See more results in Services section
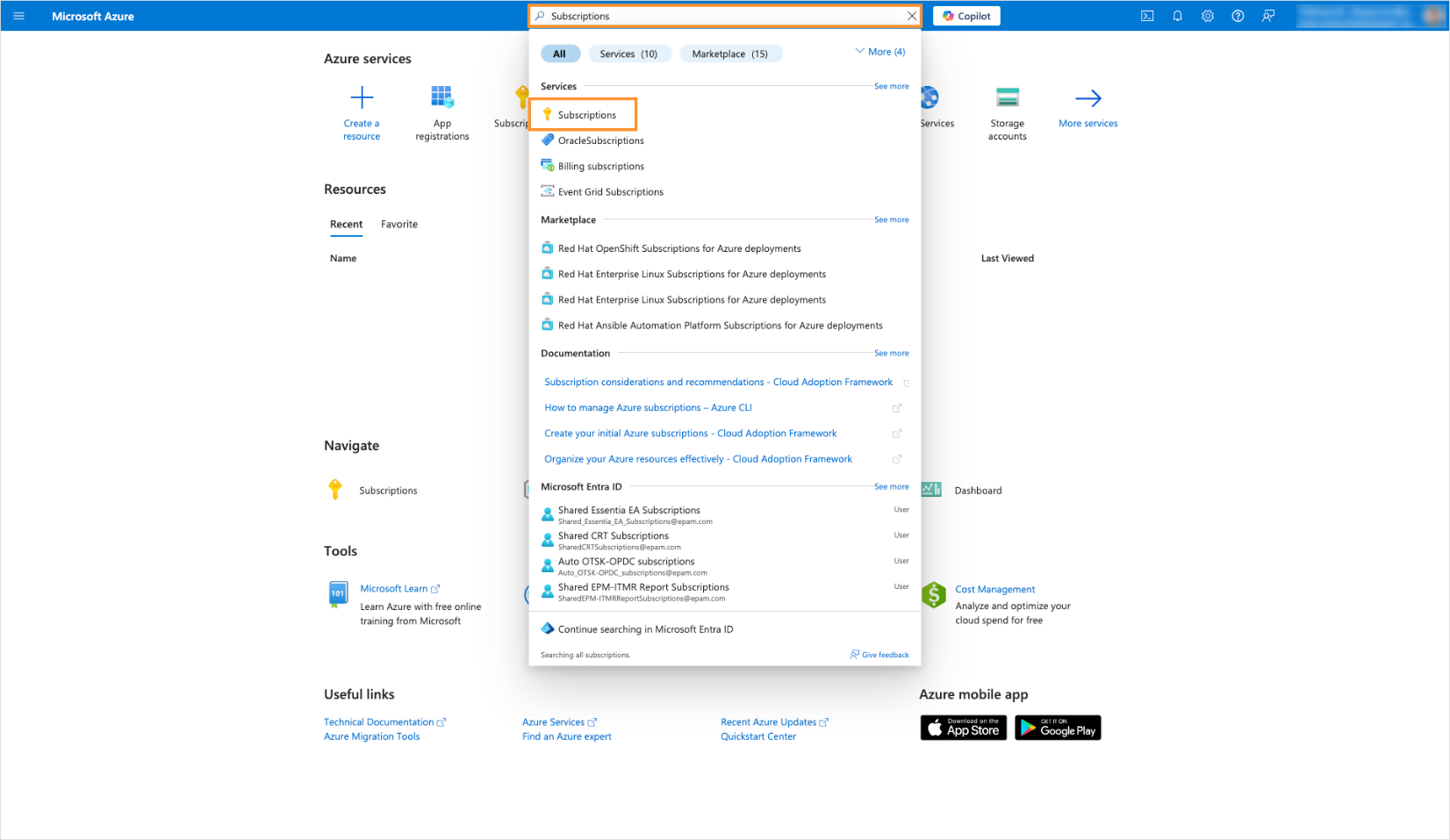This screenshot has width=1450, height=840. point(891,86)
